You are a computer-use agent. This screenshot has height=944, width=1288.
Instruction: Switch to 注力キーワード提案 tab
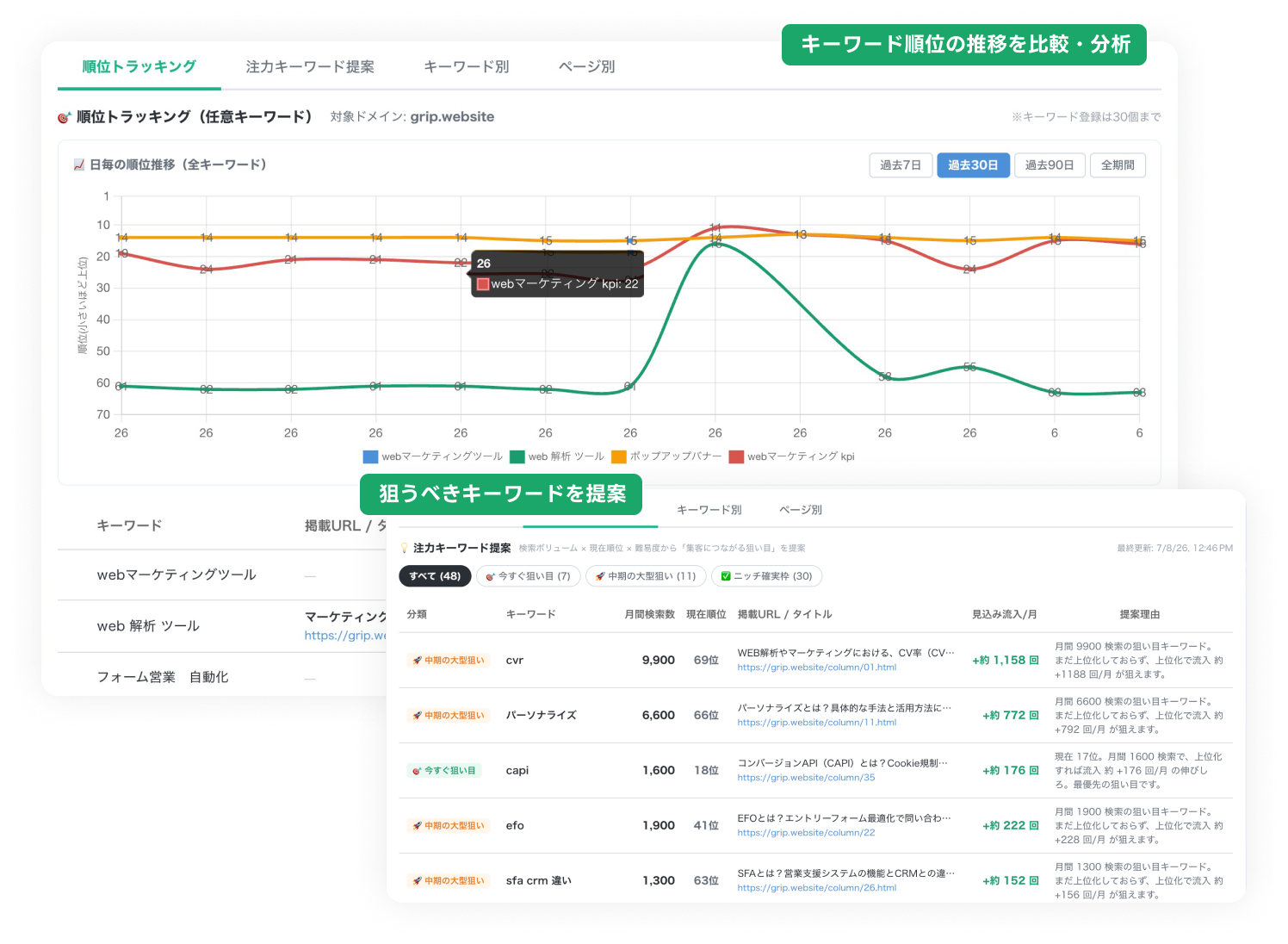pos(310,66)
